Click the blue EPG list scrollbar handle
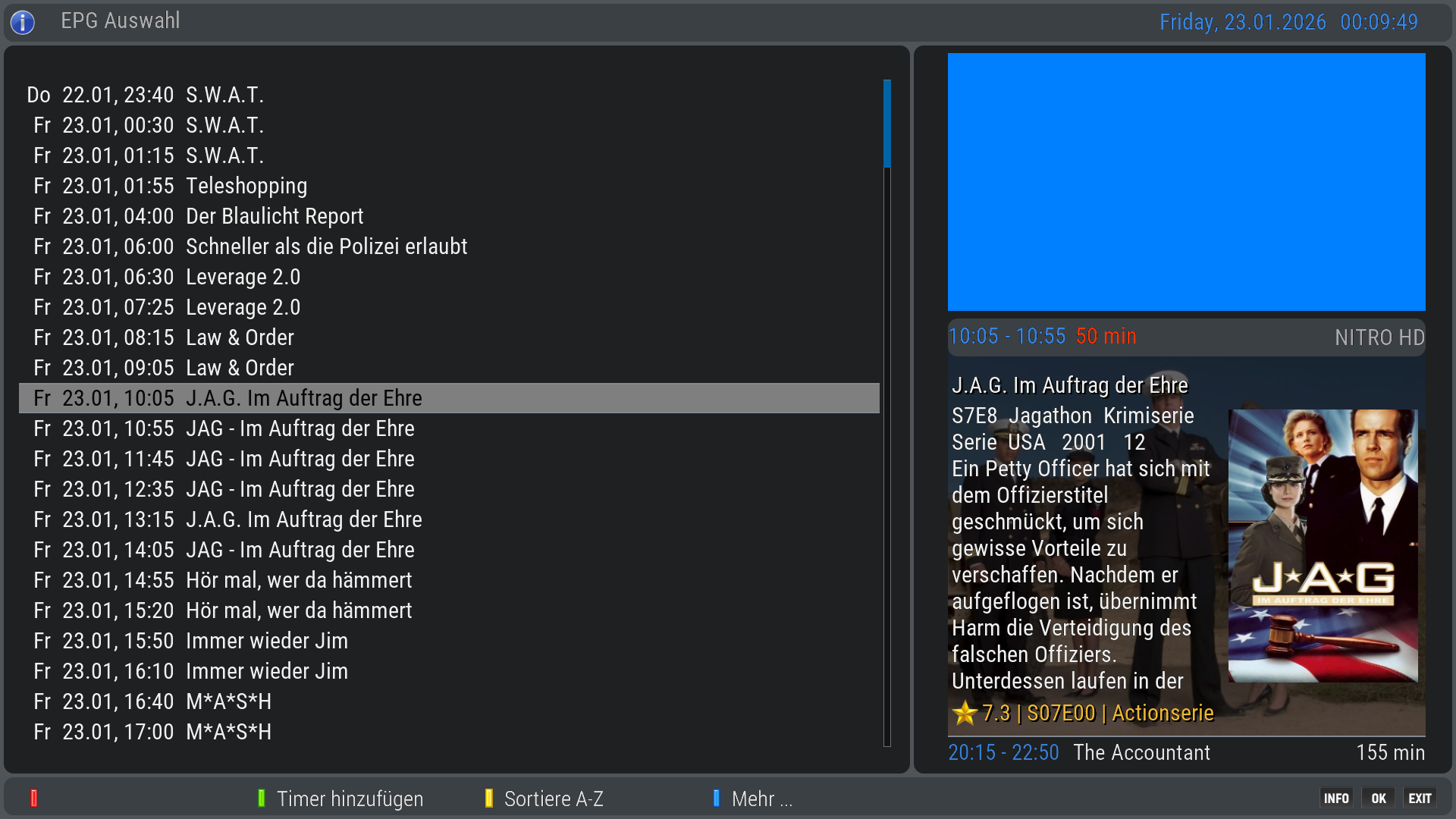 [886, 124]
